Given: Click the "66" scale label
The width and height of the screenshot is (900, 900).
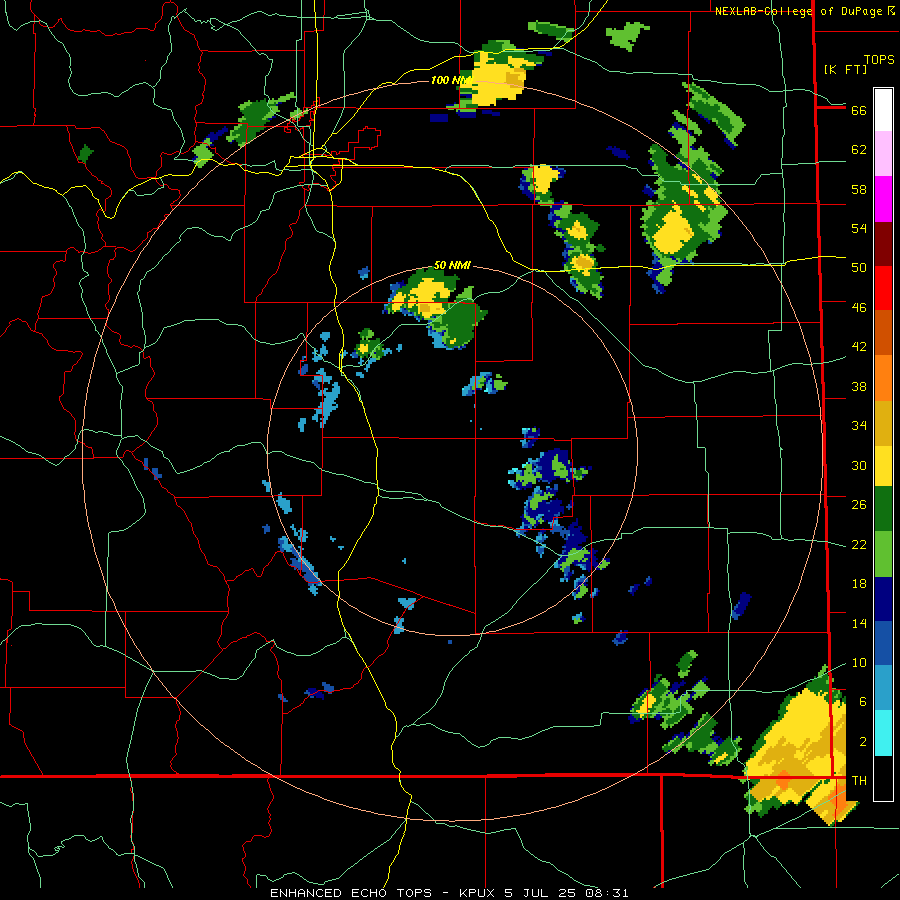Looking at the screenshot, I should tap(859, 110).
